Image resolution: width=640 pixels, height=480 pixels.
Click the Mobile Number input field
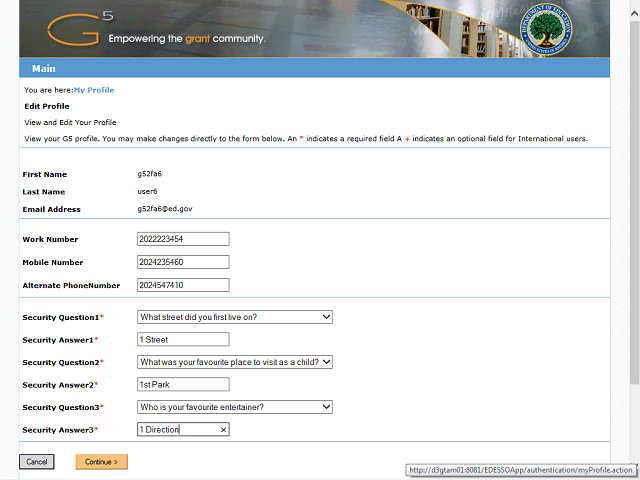click(183, 262)
